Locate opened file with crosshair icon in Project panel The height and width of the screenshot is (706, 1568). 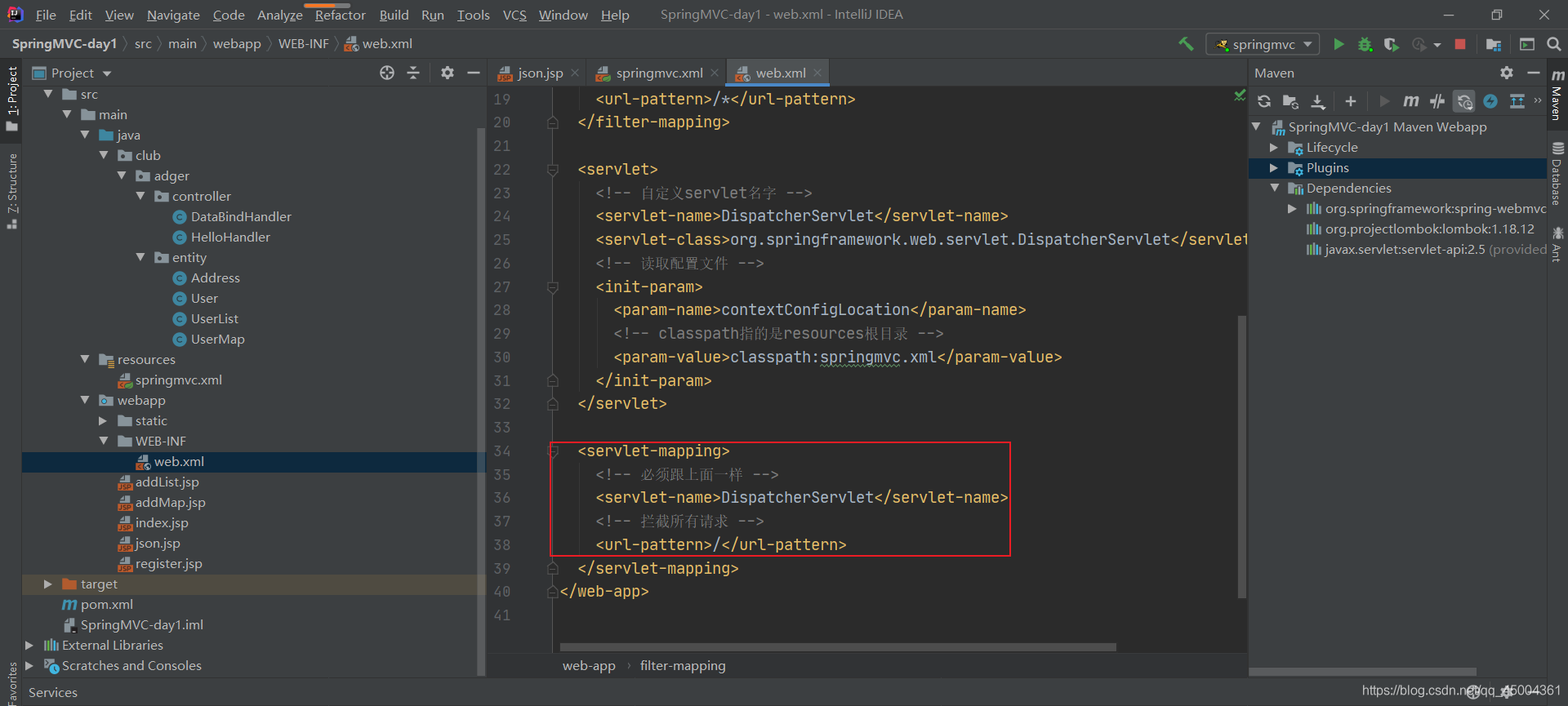pyautogui.click(x=387, y=73)
